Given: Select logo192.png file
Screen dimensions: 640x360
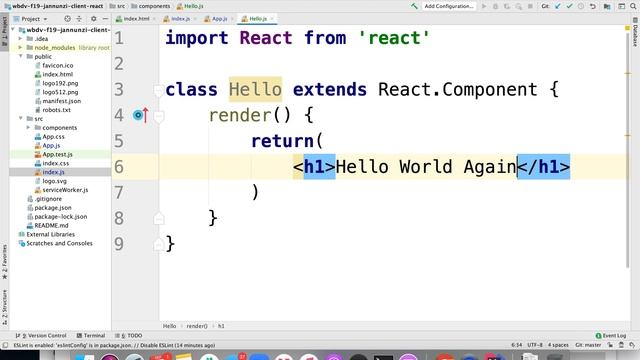Looking at the screenshot, I should point(60,83).
